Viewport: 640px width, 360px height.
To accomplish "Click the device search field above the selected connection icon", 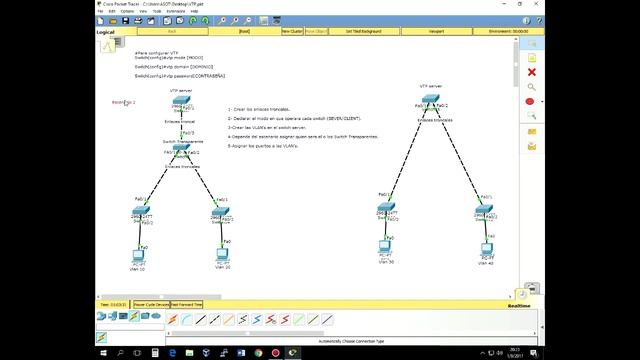I will pyautogui.click(x=130, y=327).
